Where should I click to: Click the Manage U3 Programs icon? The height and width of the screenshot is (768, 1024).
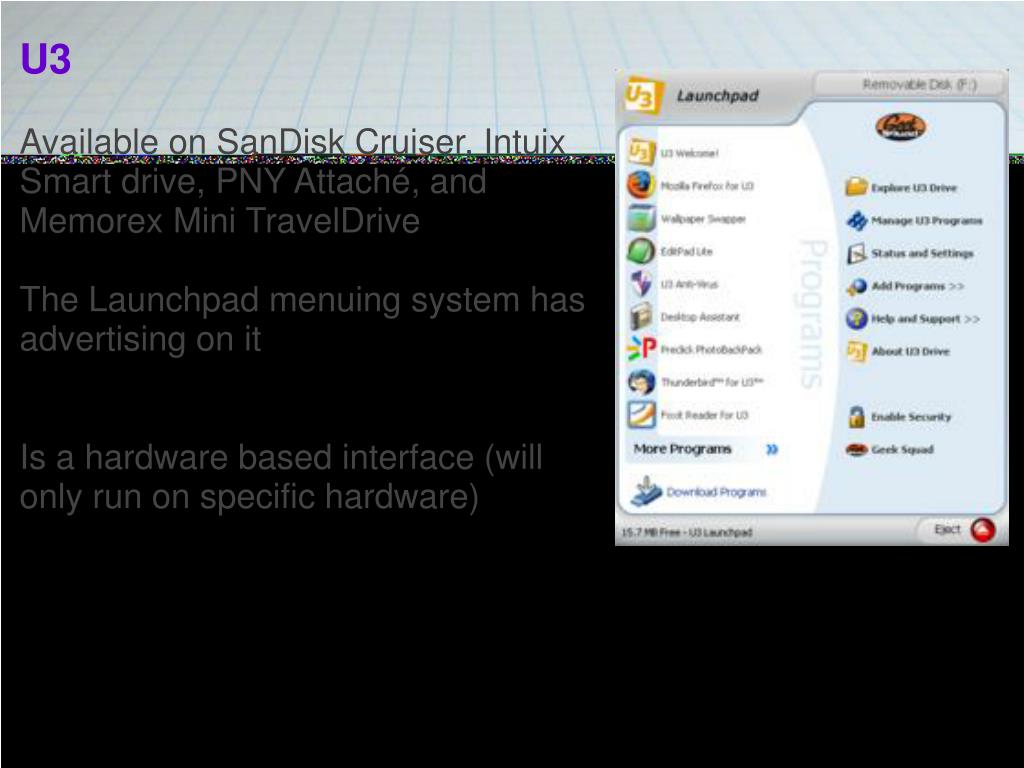tap(856, 220)
